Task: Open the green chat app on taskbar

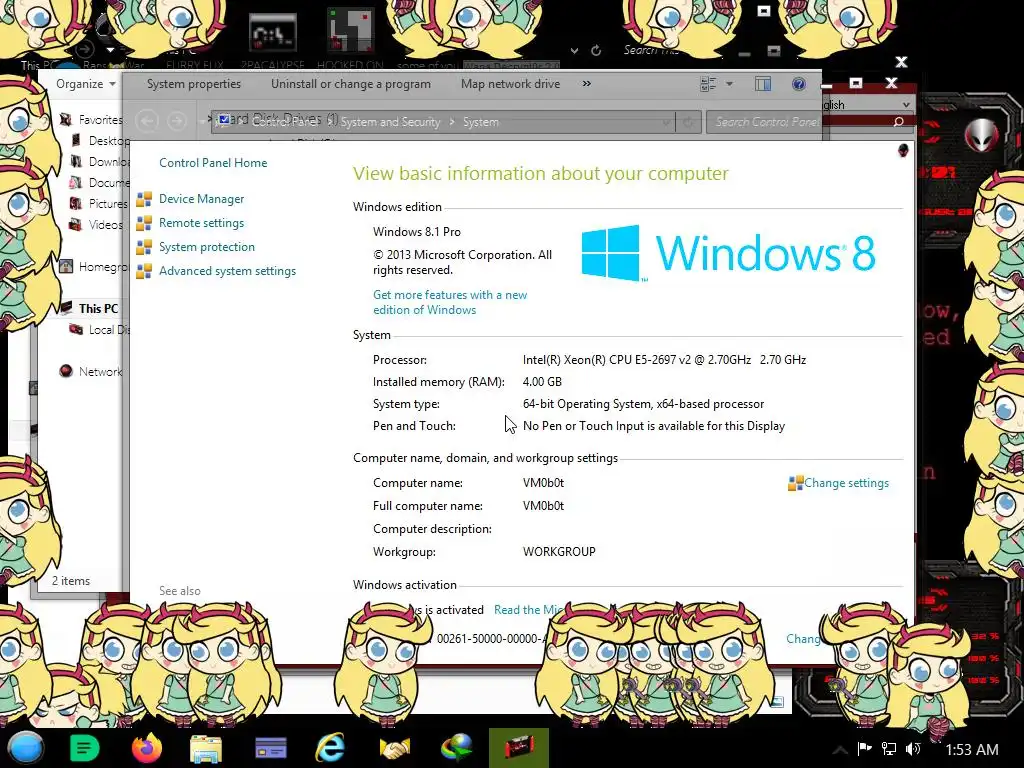Action: pyautogui.click(x=84, y=748)
